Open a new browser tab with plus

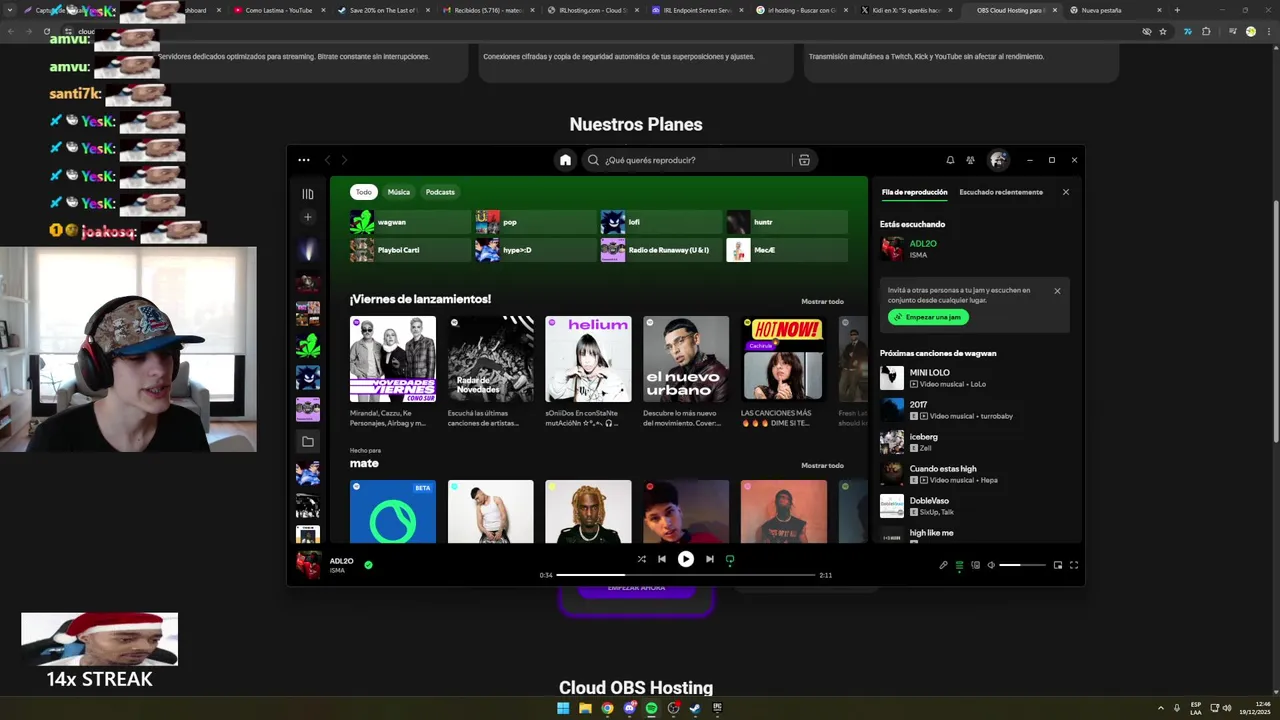tap(1177, 10)
